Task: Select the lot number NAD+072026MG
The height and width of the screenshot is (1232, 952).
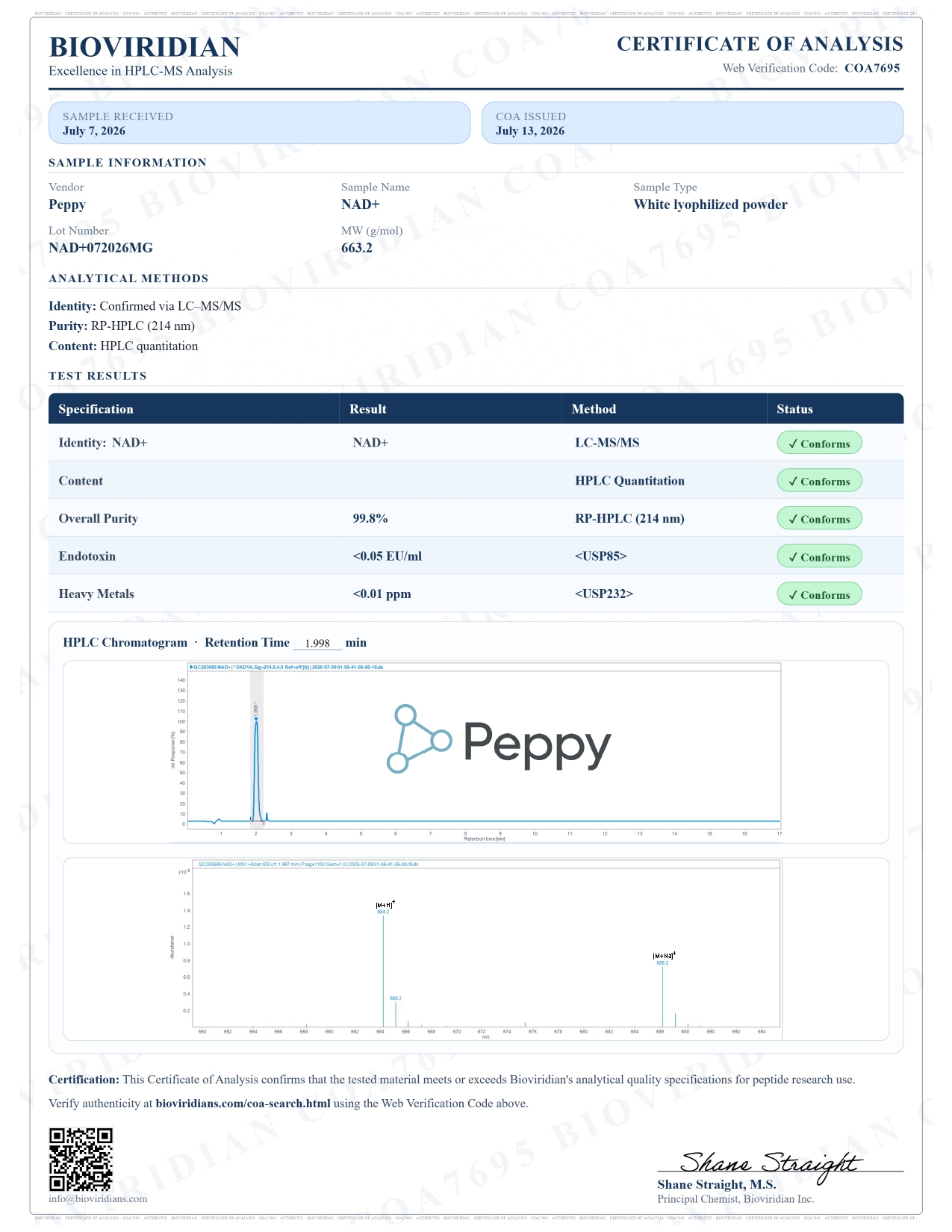Action: [101, 248]
